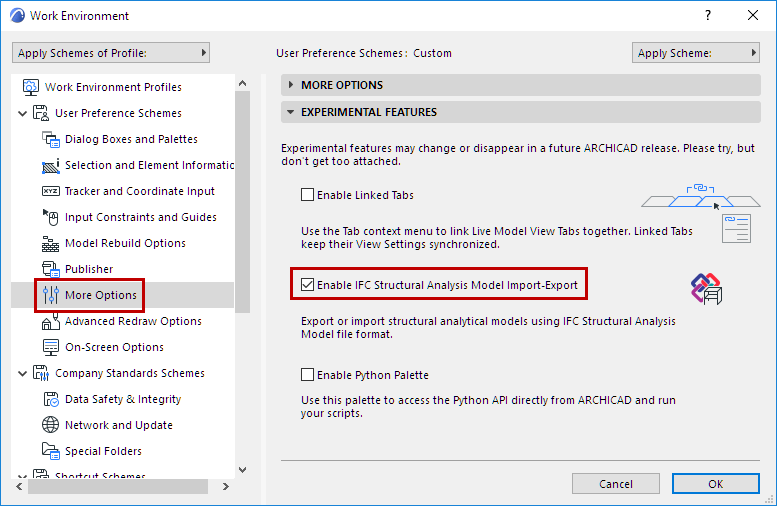Click the Publisher icon in the tree
777x506 pixels.
50,269
